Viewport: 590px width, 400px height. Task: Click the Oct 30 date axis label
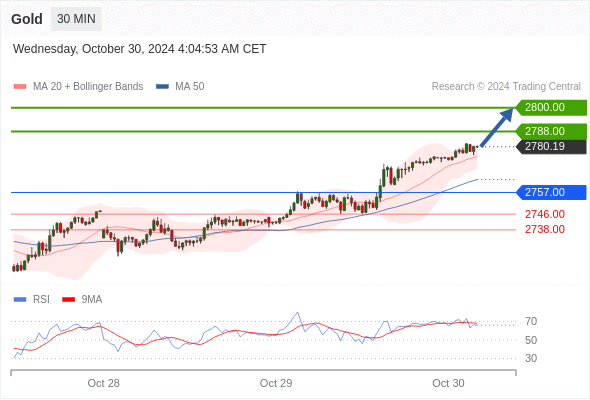click(x=448, y=383)
